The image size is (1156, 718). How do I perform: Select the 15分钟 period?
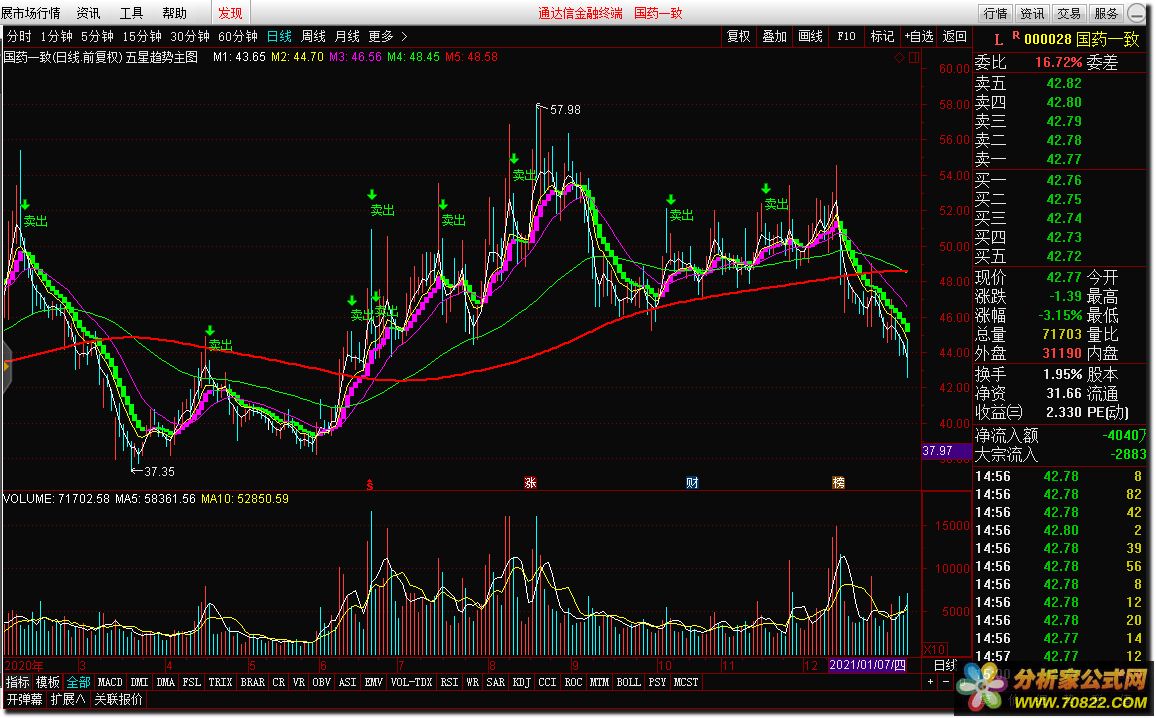142,36
